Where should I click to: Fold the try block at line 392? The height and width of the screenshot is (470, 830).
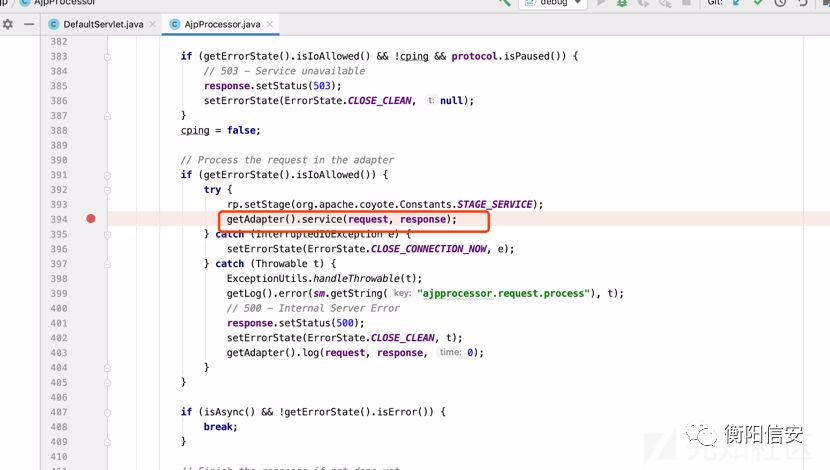[107, 190]
